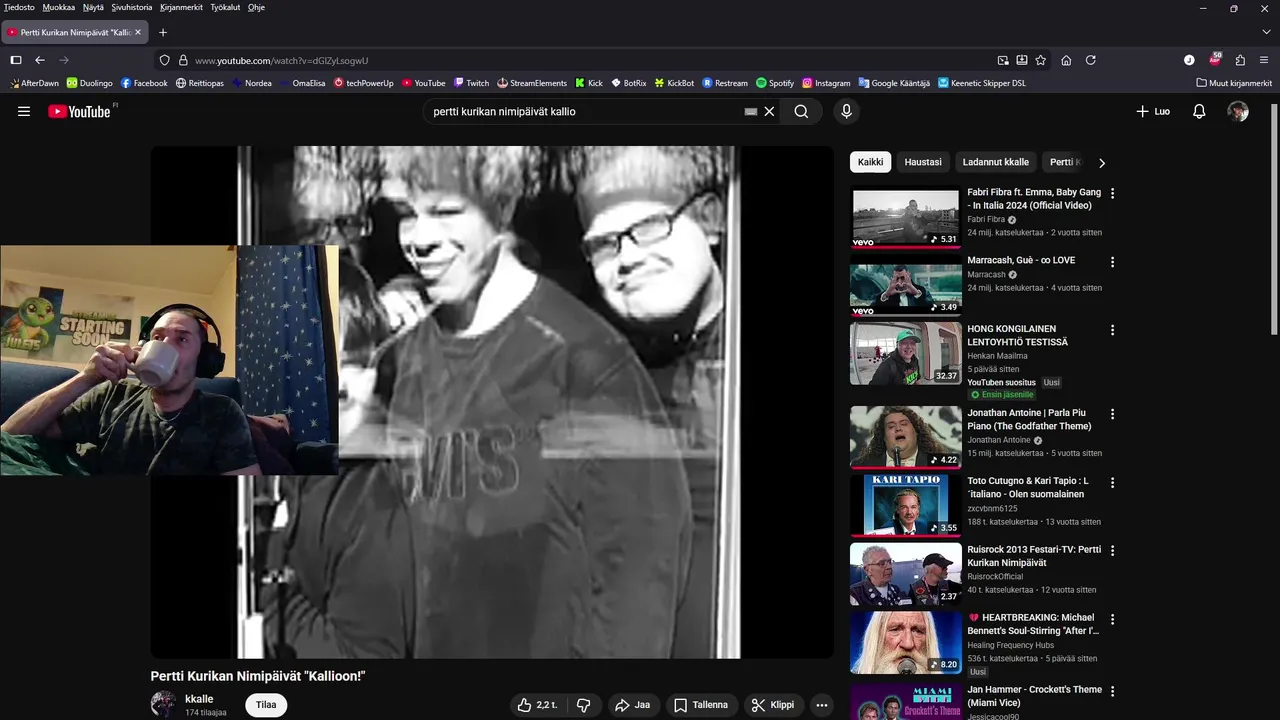Go to the YouTube home logo
This screenshot has height=720, width=1280.
tap(79, 112)
